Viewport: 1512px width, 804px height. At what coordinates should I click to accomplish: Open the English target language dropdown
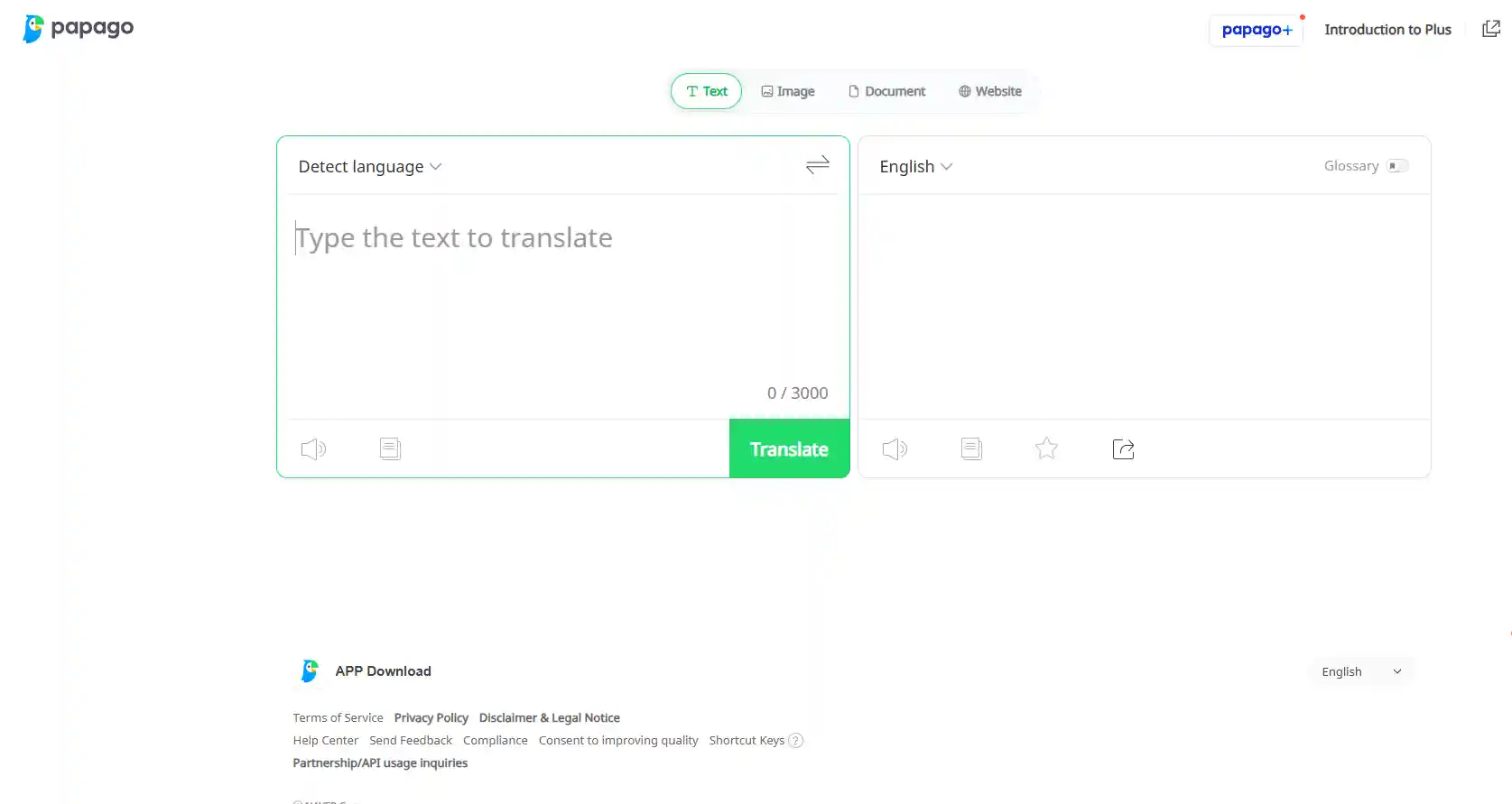pos(916,167)
